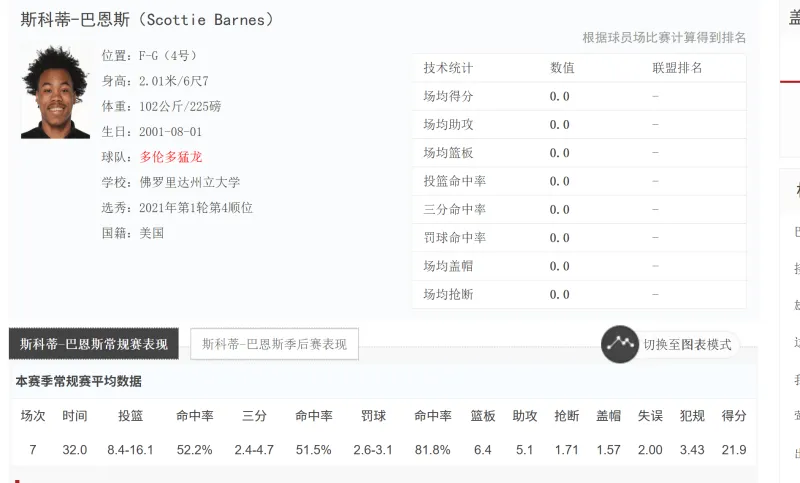
Task: Open the 多伦多猛龙 team link
Action: (171, 156)
